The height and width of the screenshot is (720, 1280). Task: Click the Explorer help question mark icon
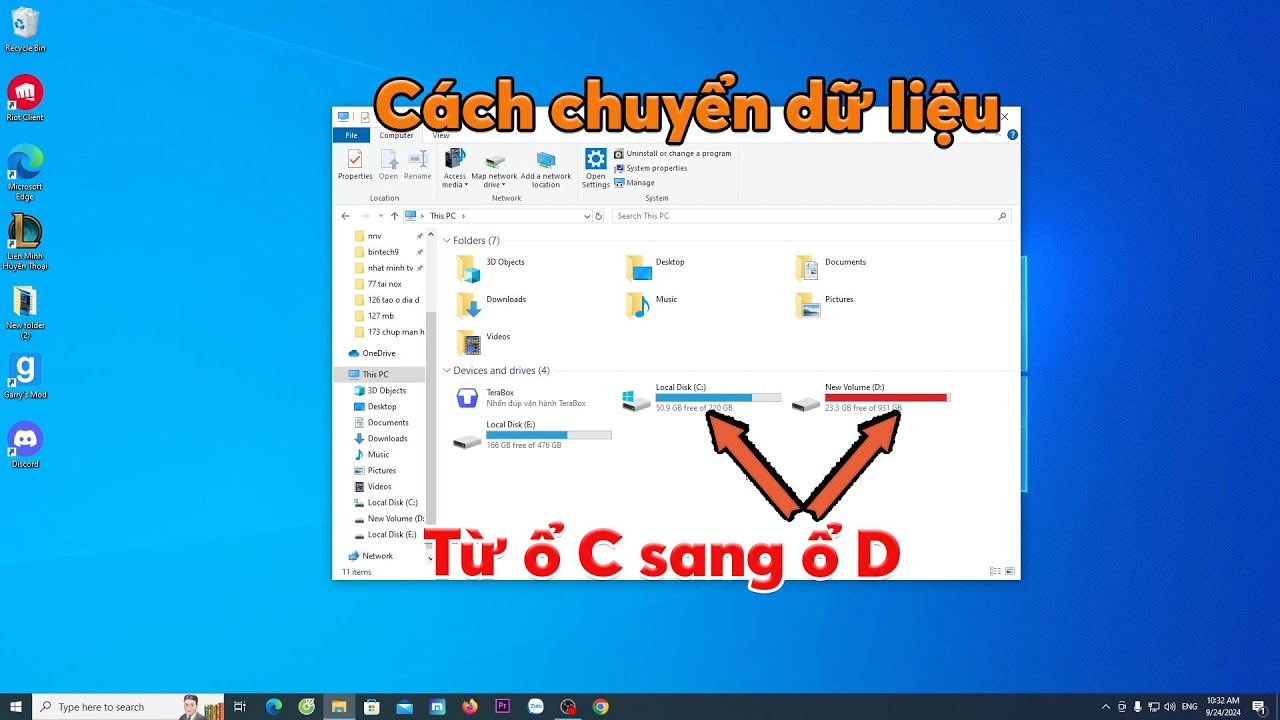(x=1012, y=134)
